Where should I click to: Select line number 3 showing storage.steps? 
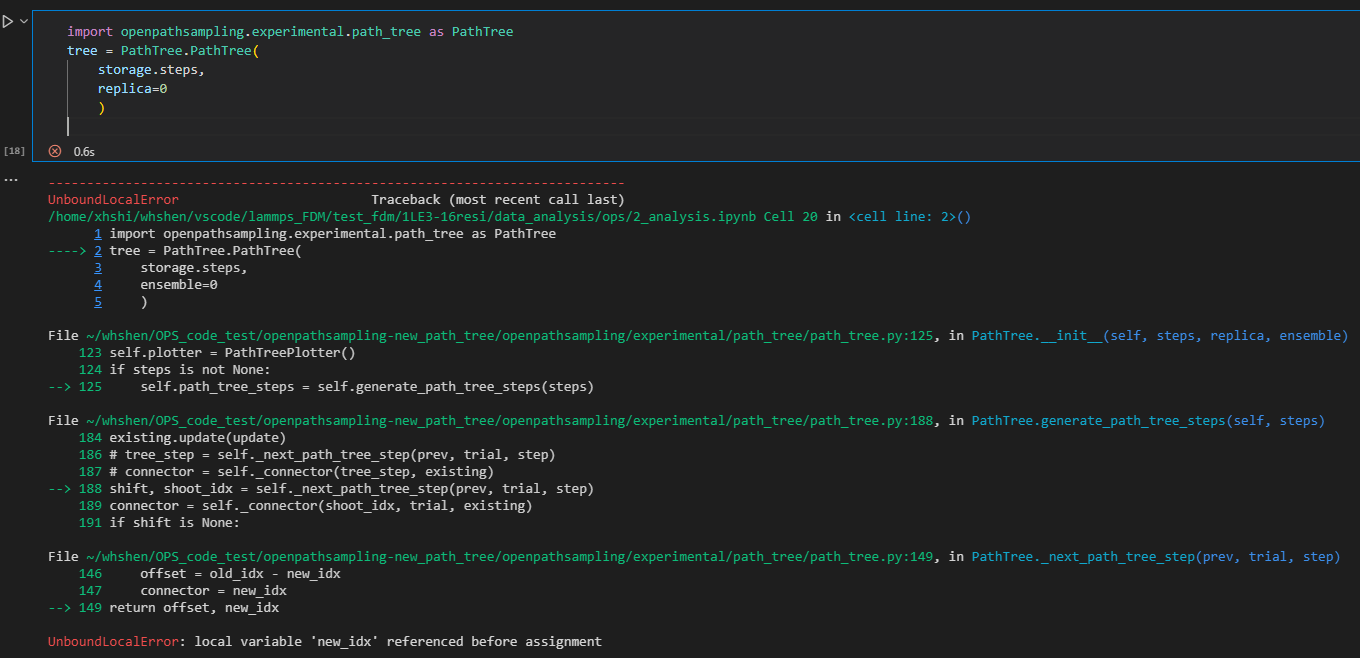point(97,267)
